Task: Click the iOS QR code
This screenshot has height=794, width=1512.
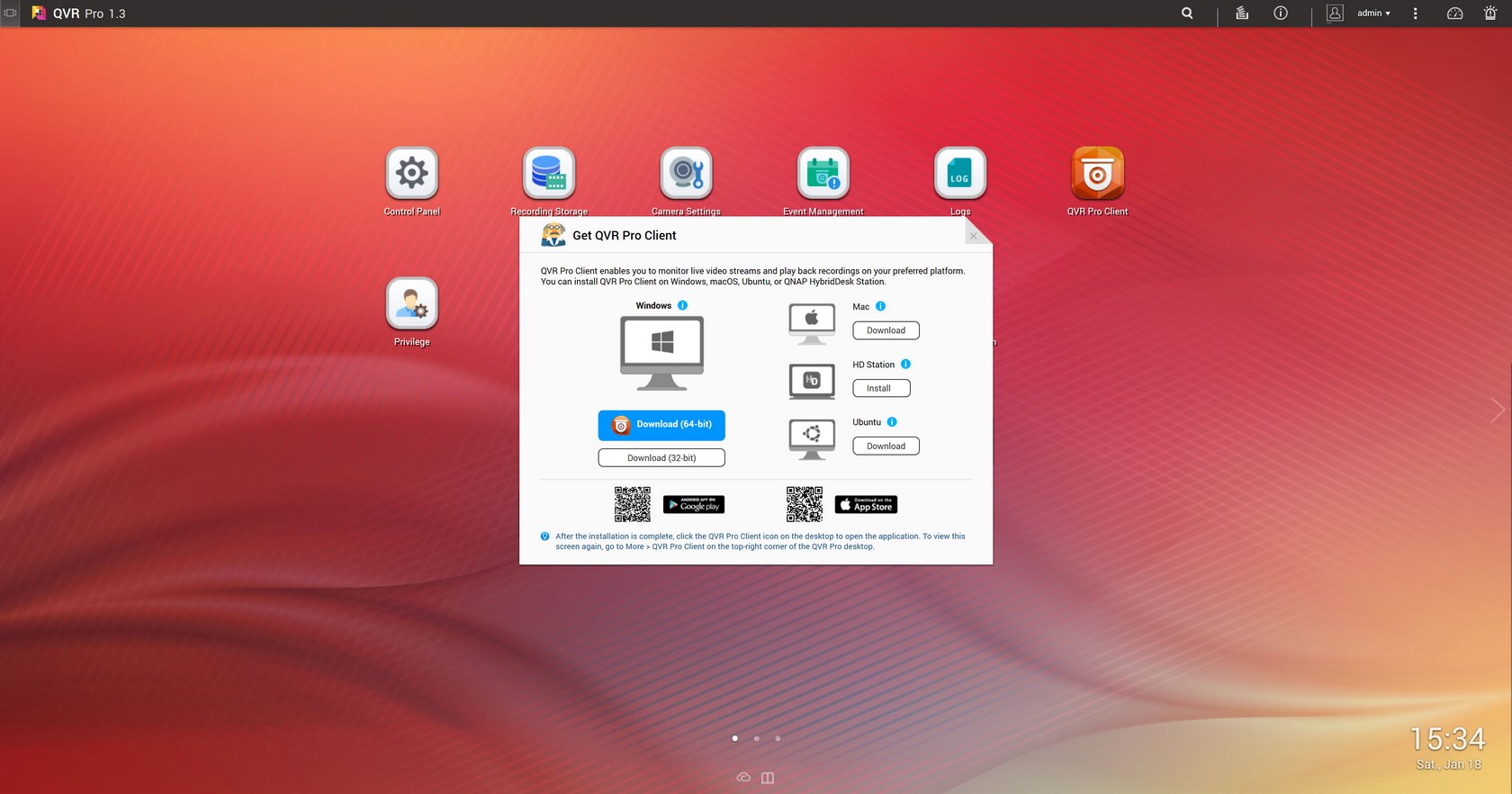Action: point(805,504)
